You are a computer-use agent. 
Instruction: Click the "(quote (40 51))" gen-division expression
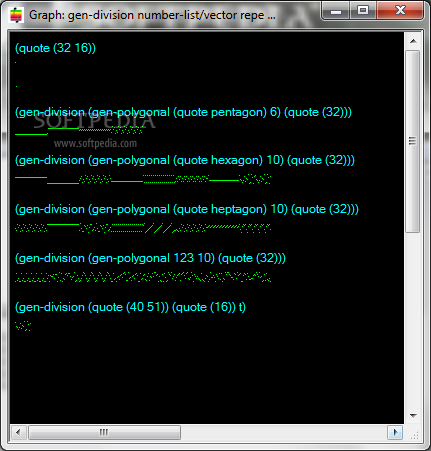click(130, 307)
